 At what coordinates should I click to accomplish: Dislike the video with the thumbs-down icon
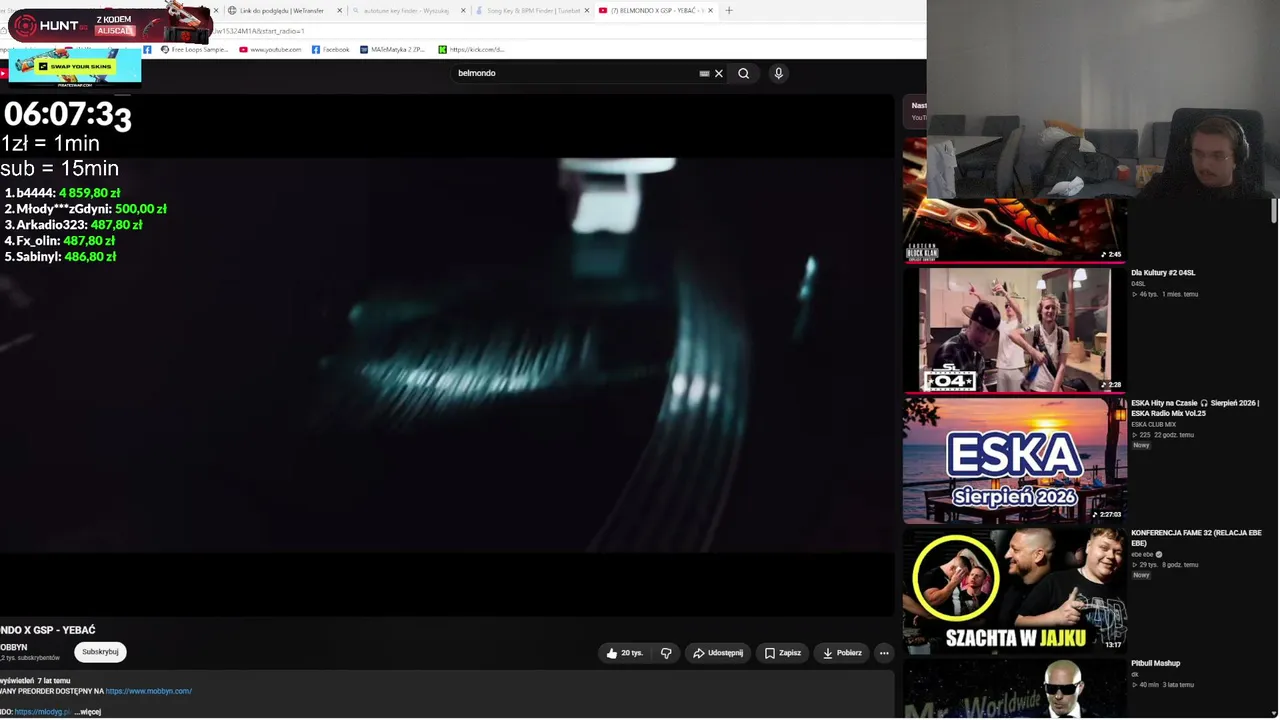tap(666, 653)
